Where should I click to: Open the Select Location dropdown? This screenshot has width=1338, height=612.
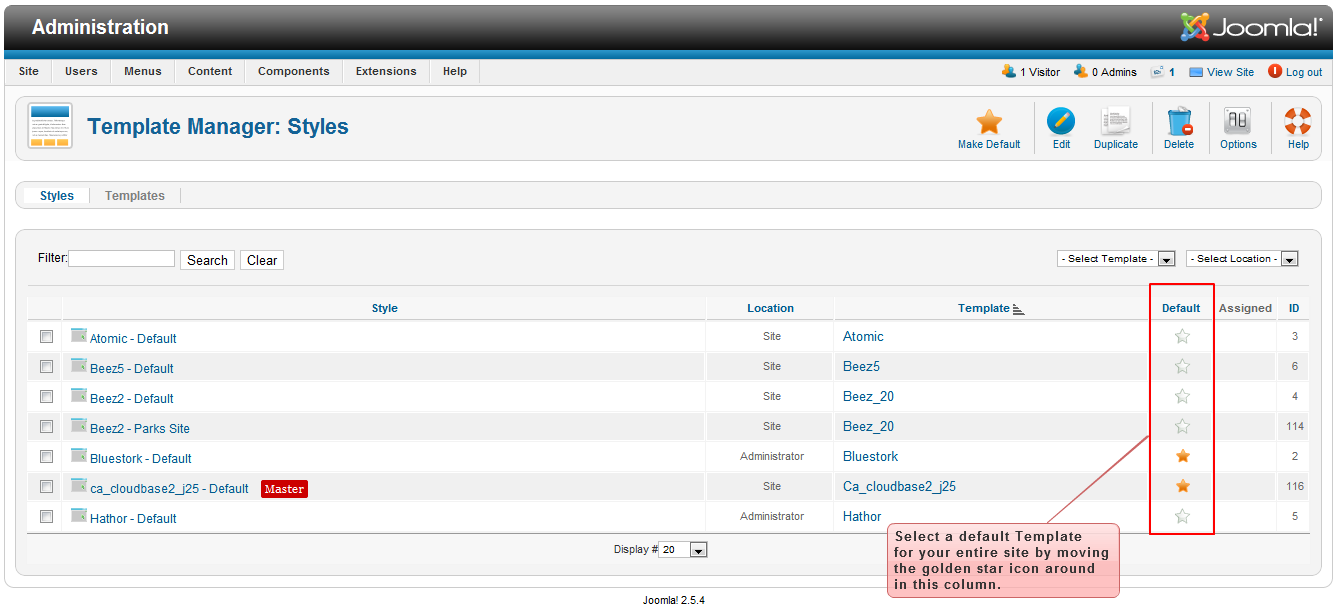coord(1242,259)
